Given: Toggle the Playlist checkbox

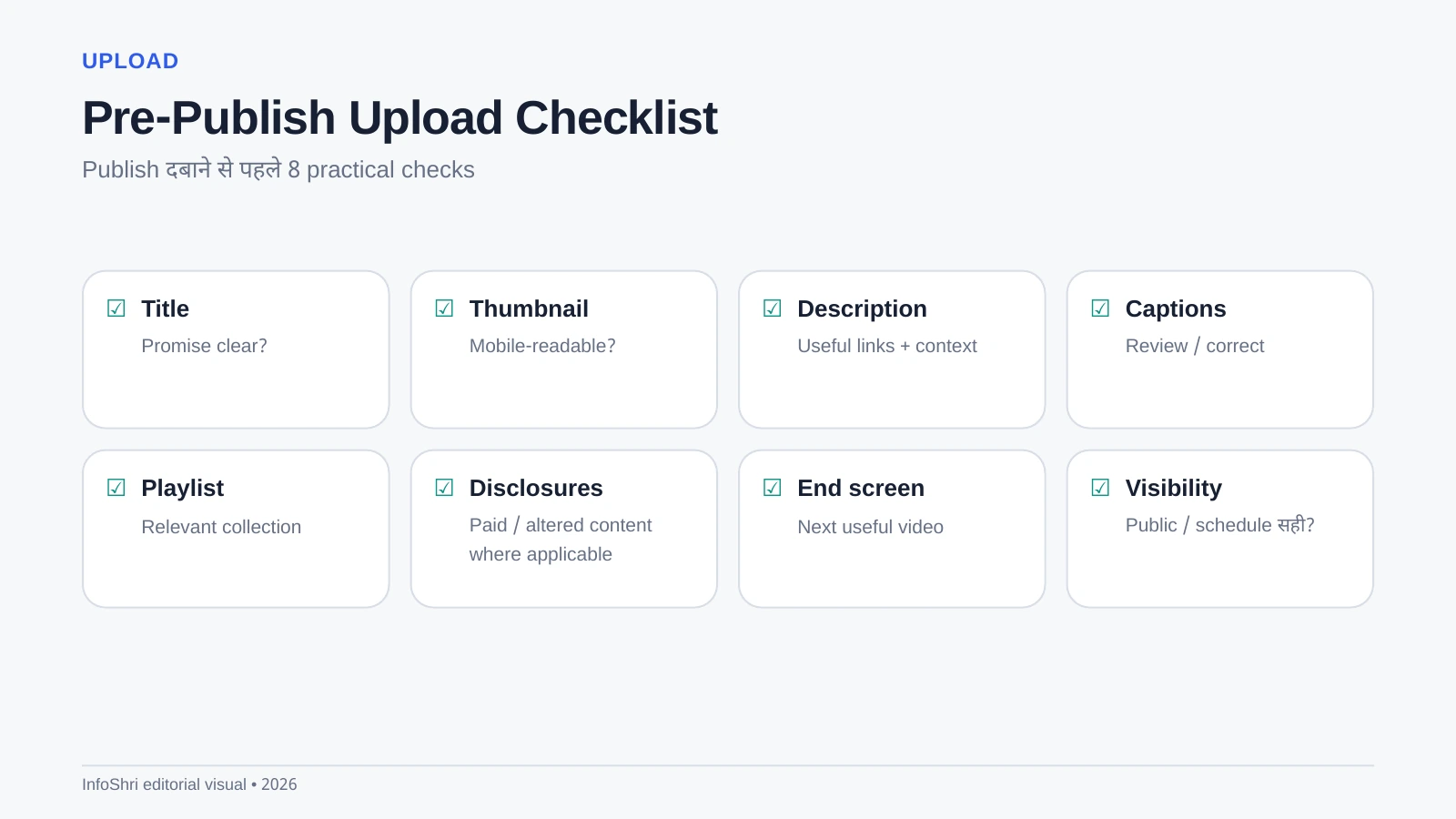Looking at the screenshot, I should pos(116,488).
